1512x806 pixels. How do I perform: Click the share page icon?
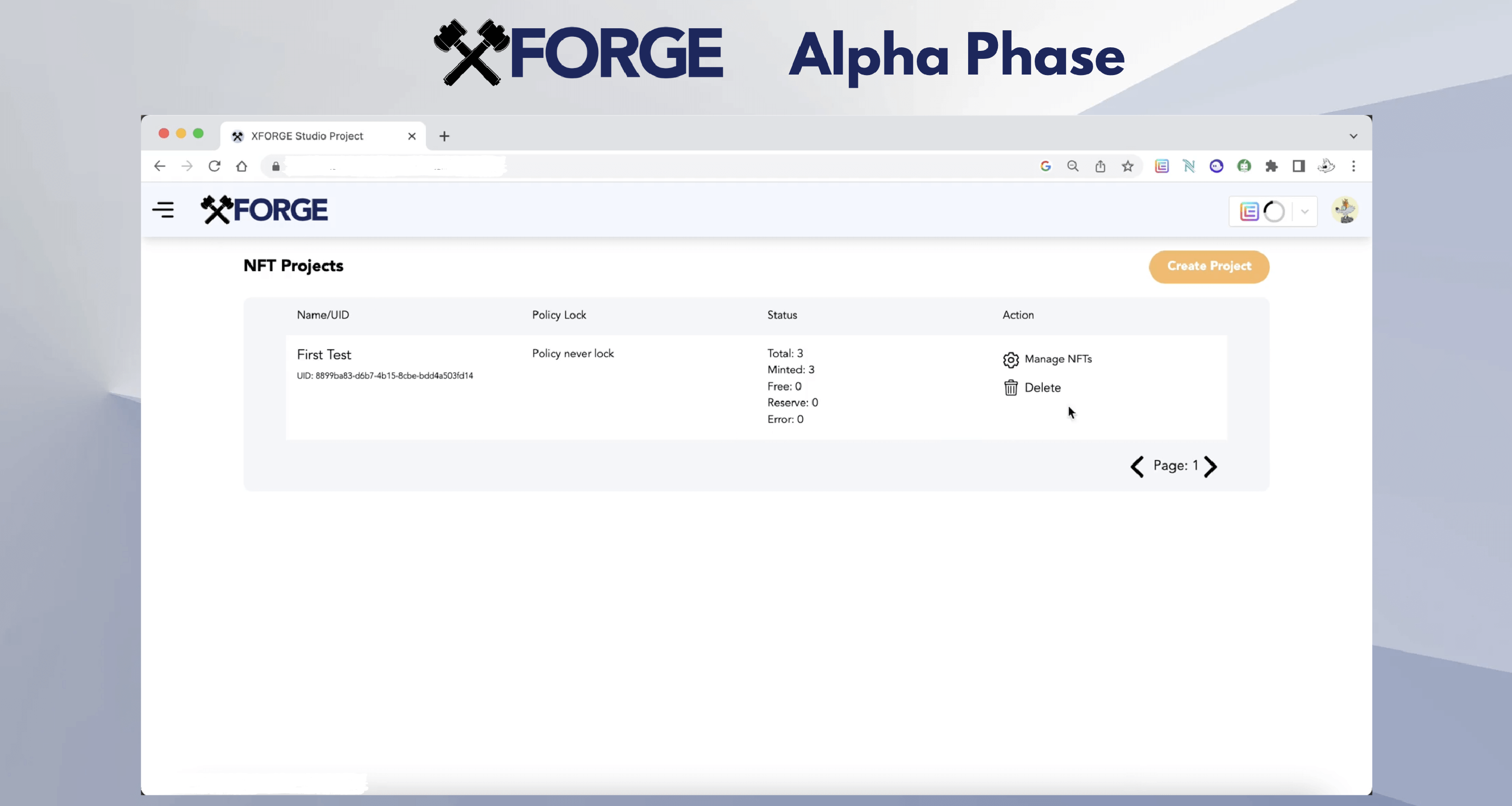pyautogui.click(x=1101, y=167)
